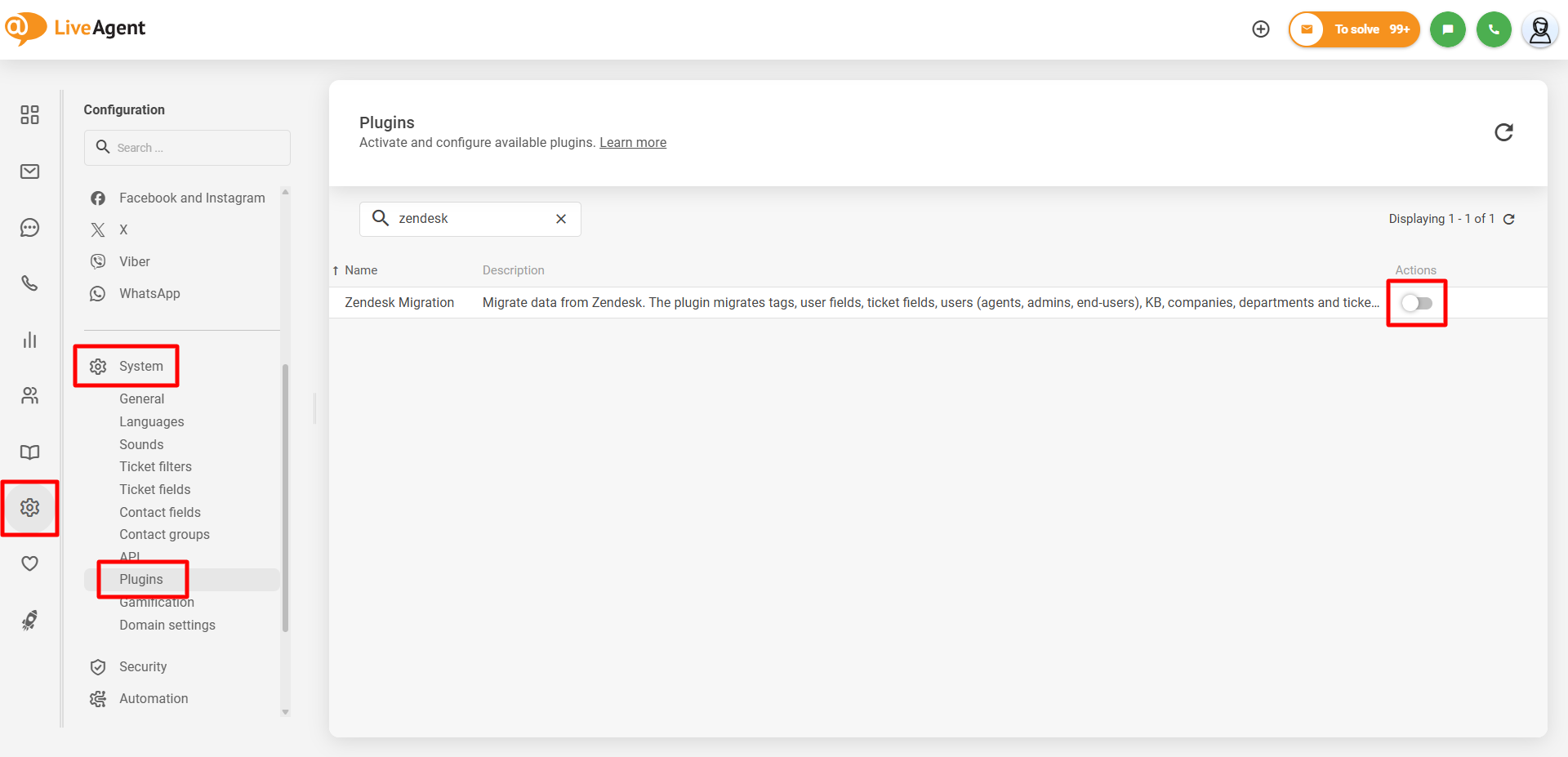Expand the Automation section
The image size is (1568, 757).
[154, 699]
